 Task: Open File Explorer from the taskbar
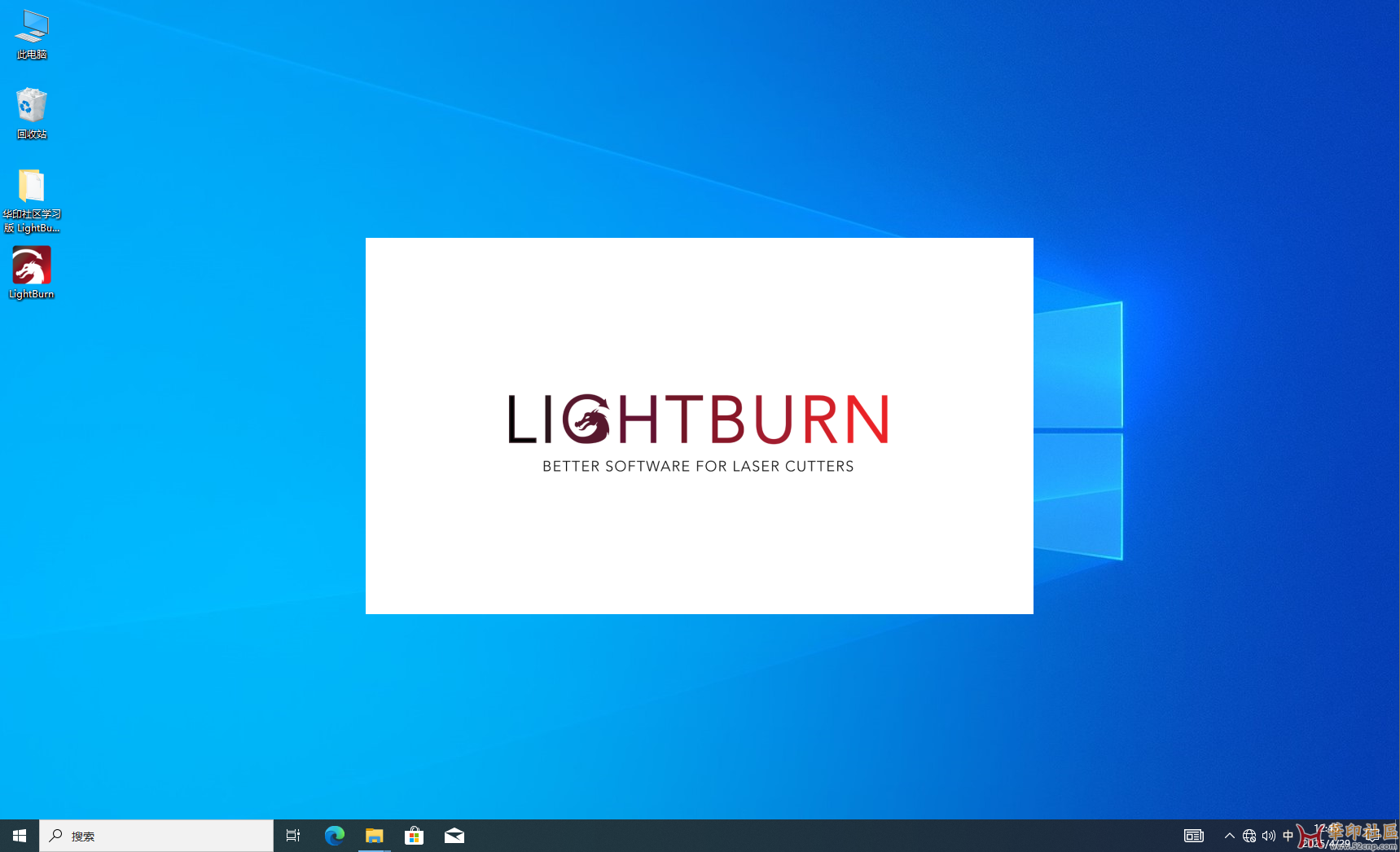374,836
